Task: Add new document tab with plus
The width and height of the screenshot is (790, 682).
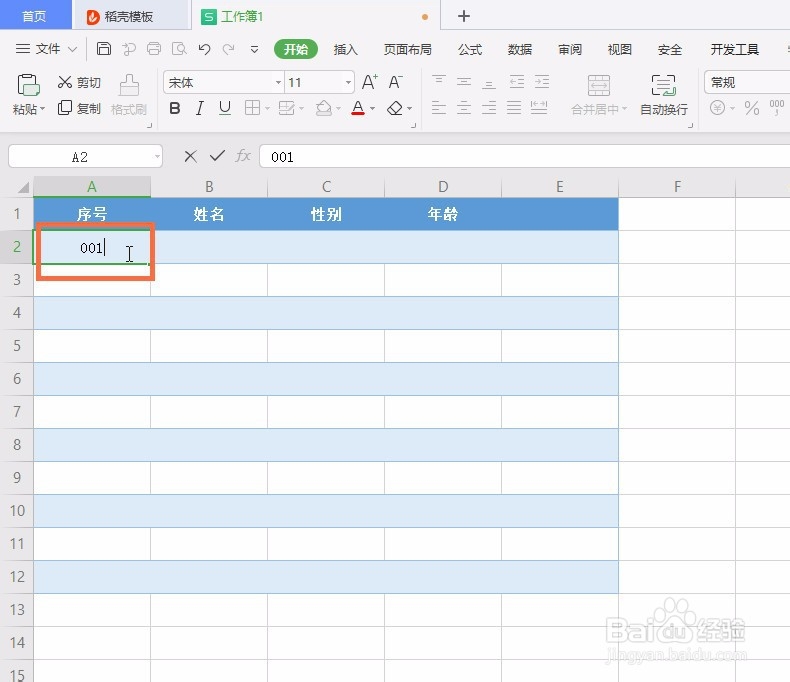Action: pos(464,16)
